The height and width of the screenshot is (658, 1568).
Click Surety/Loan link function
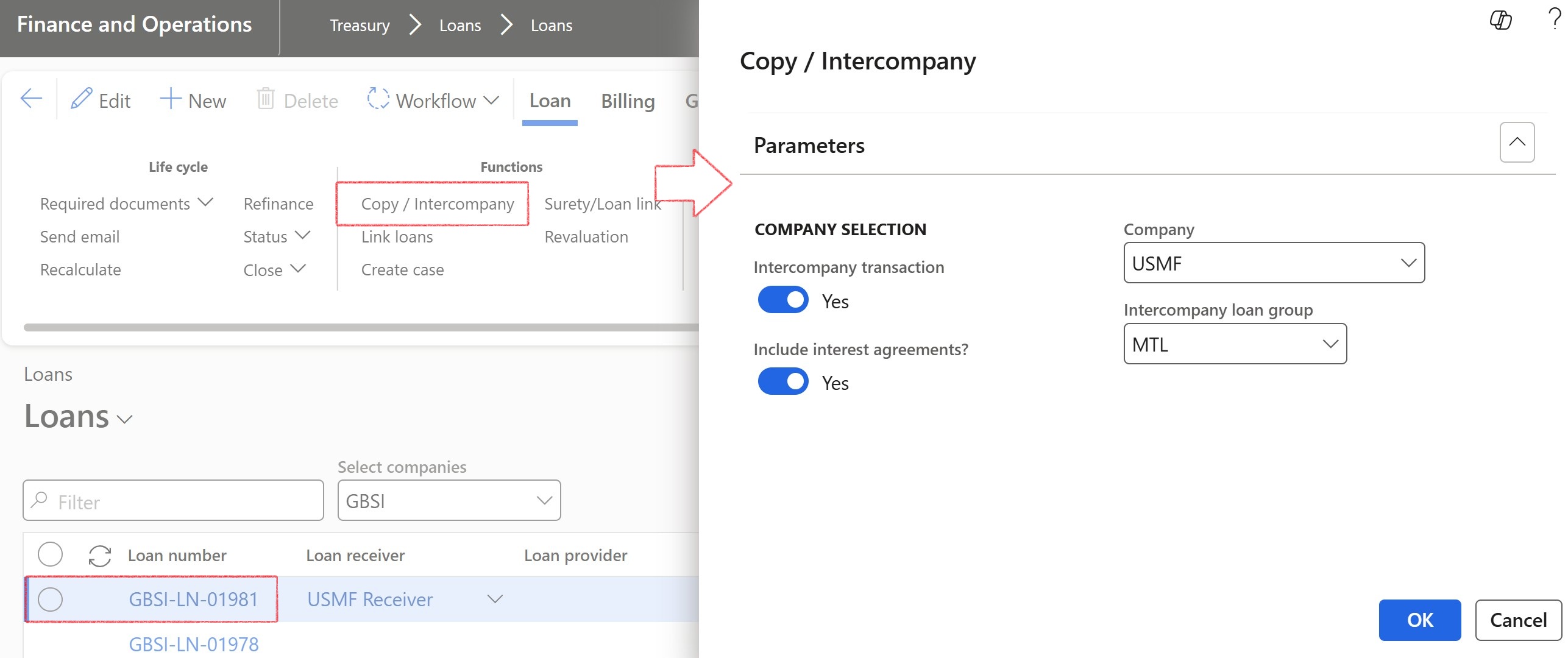click(603, 203)
